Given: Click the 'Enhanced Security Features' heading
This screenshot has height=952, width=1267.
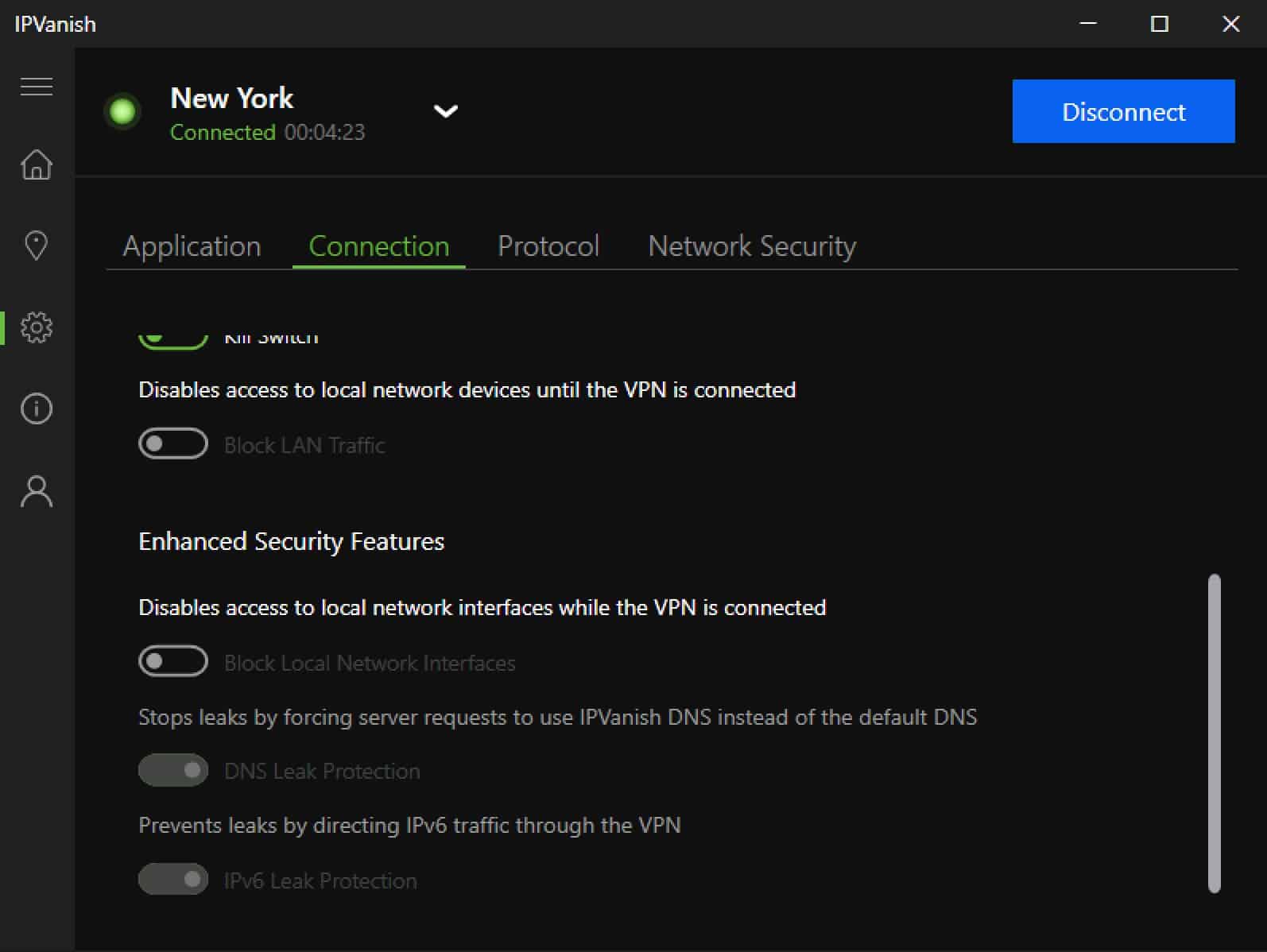Looking at the screenshot, I should [x=292, y=541].
